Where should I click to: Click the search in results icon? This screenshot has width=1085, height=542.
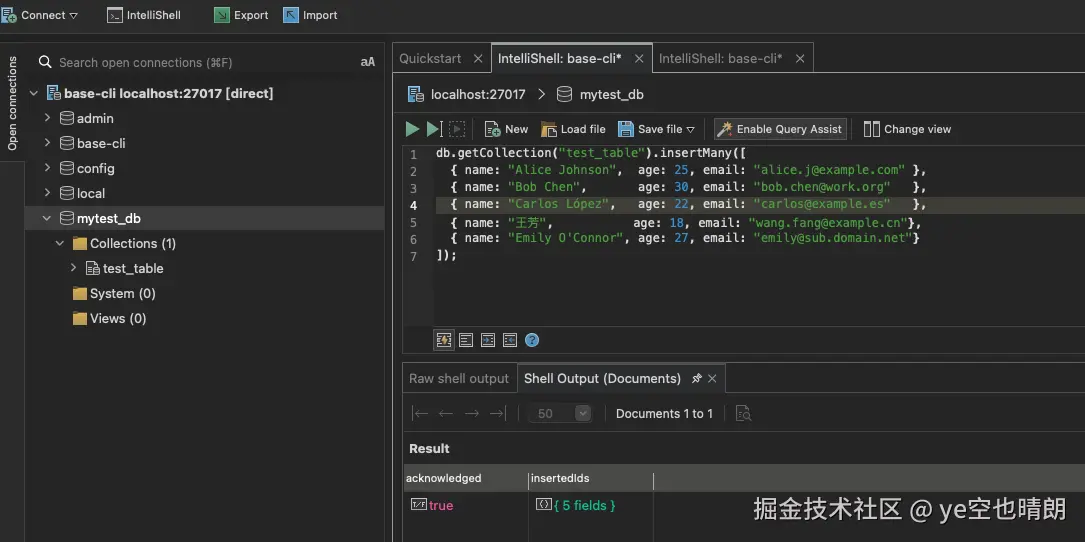click(x=744, y=413)
